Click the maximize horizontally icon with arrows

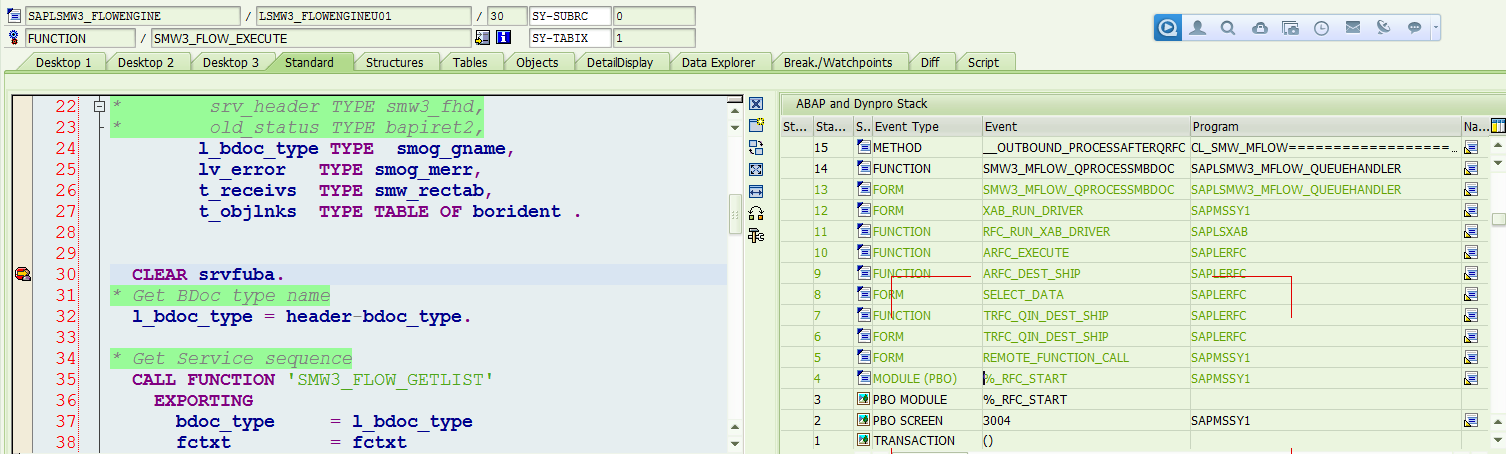pyautogui.click(x=756, y=192)
